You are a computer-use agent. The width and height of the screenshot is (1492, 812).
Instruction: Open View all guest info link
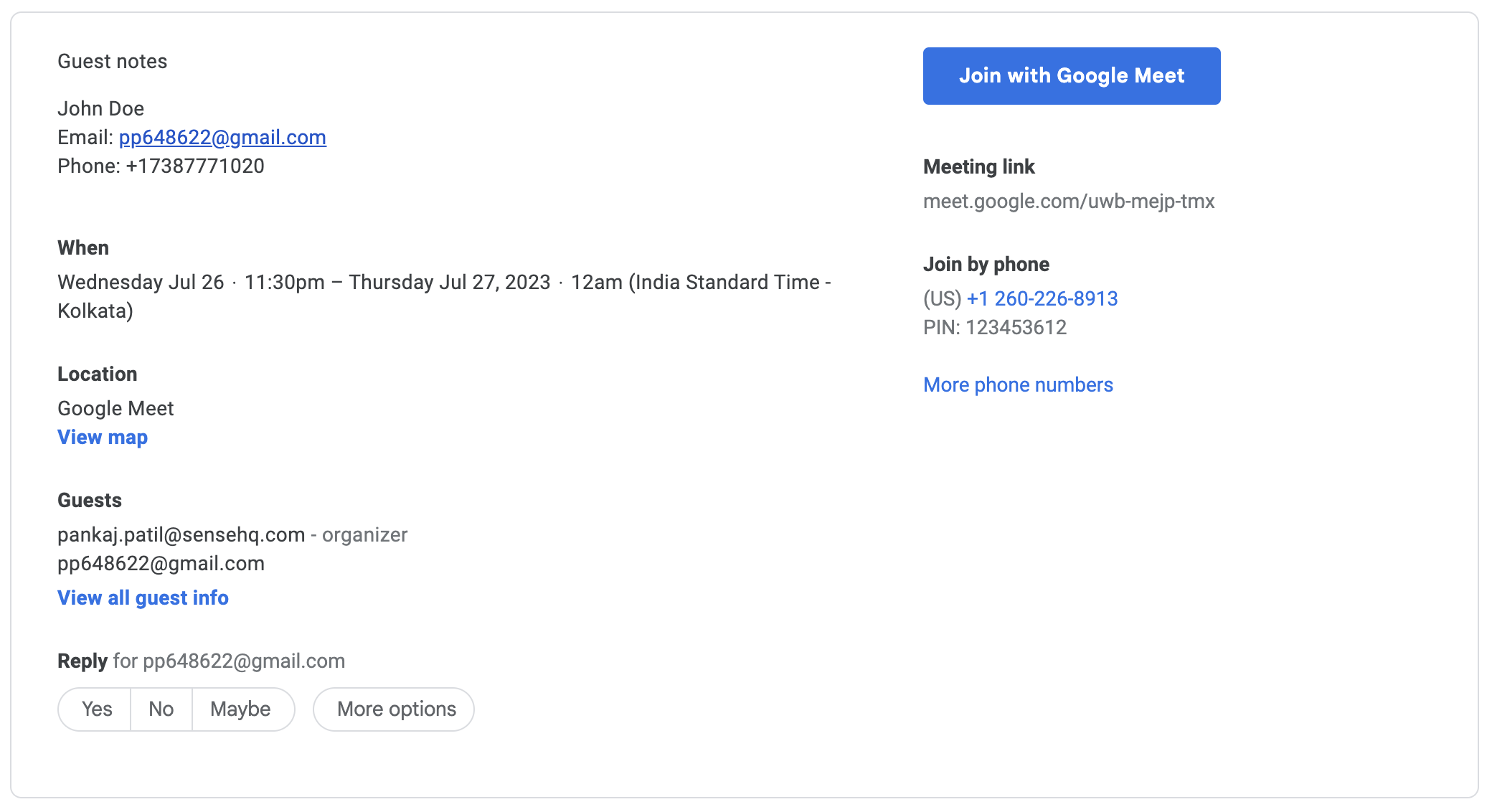(143, 598)
